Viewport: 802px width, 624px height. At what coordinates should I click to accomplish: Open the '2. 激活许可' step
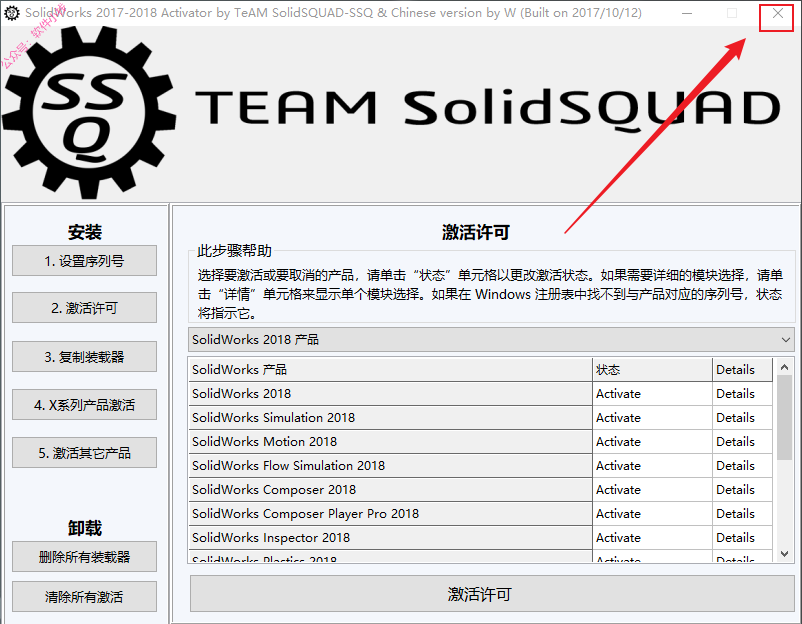pos(84,308)
